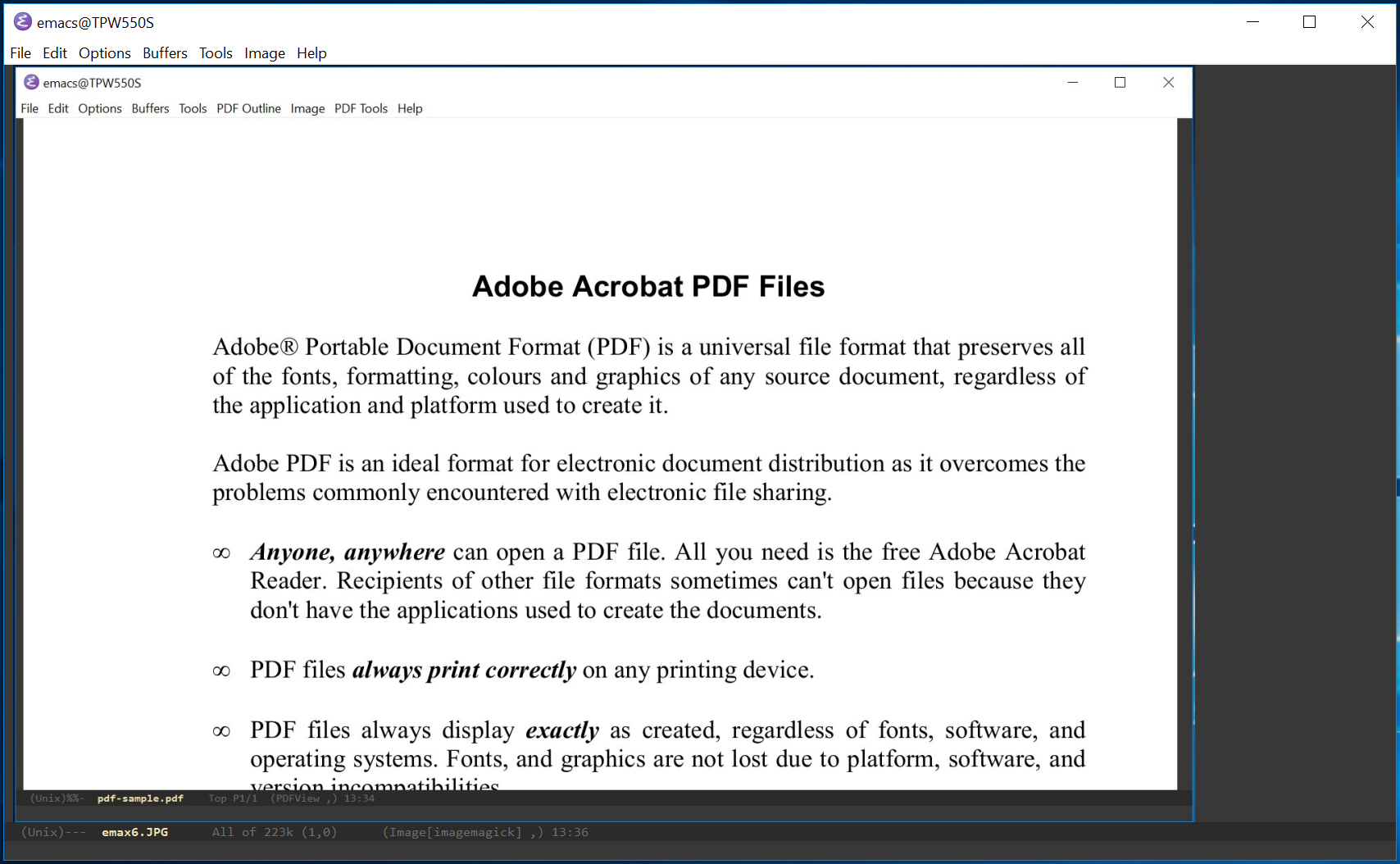Open the Edit menu in outer Emacs window
1400x864 pixels.
55,53
